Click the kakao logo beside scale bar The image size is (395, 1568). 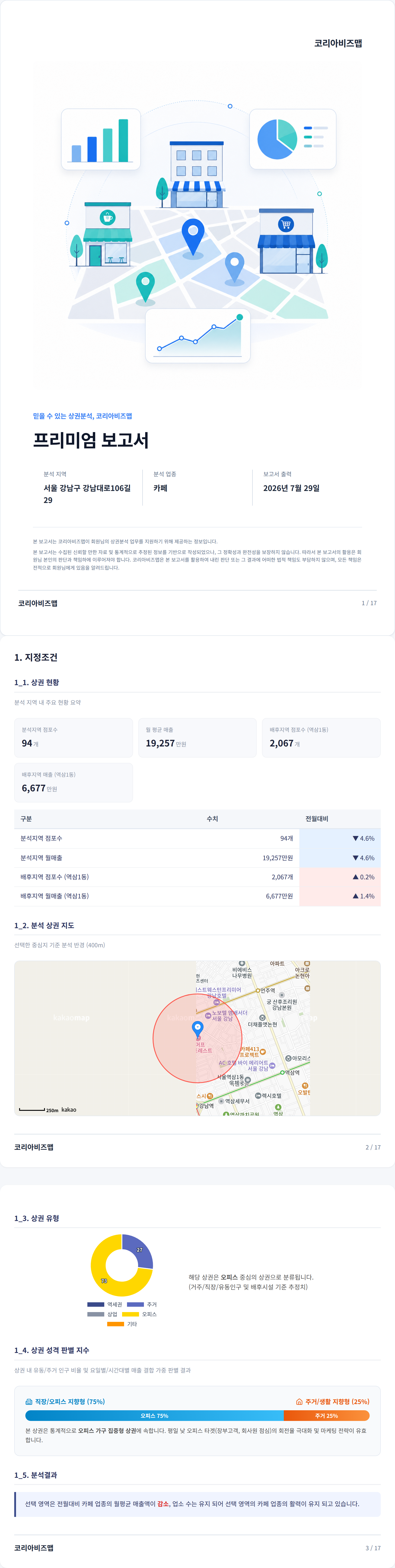pos(69,1110)
